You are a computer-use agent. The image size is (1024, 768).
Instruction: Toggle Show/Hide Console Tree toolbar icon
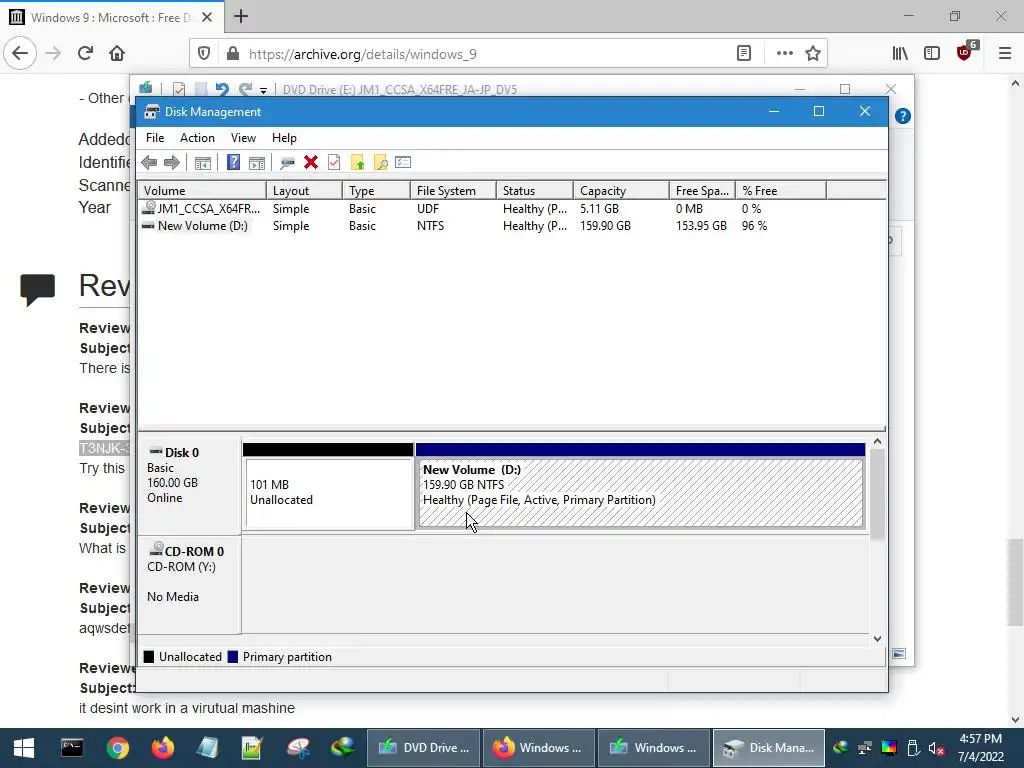click(x=203, y=163)
